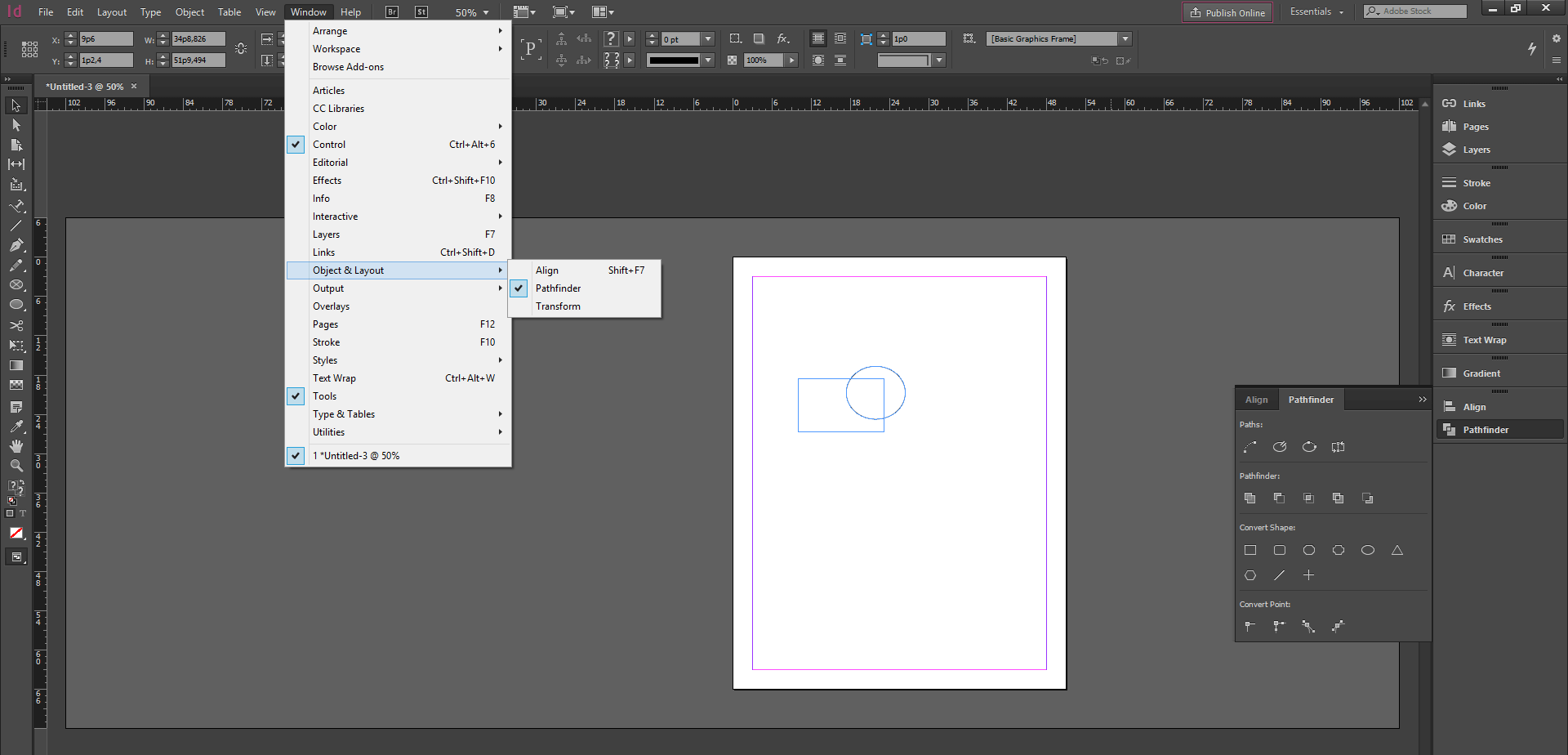Select the Pen tool in the toolbar
1568x755 pixels.
16,245
